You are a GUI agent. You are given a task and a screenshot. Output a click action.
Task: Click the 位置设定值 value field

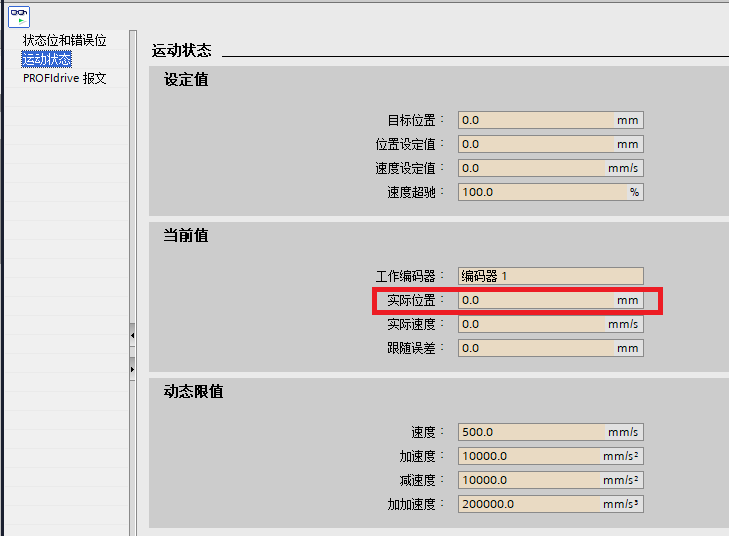550,144
